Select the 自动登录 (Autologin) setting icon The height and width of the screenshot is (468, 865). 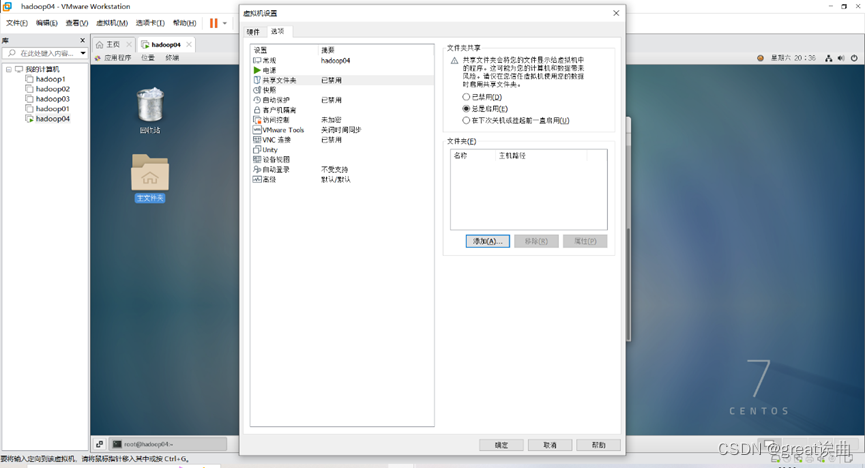pos(257,169)
